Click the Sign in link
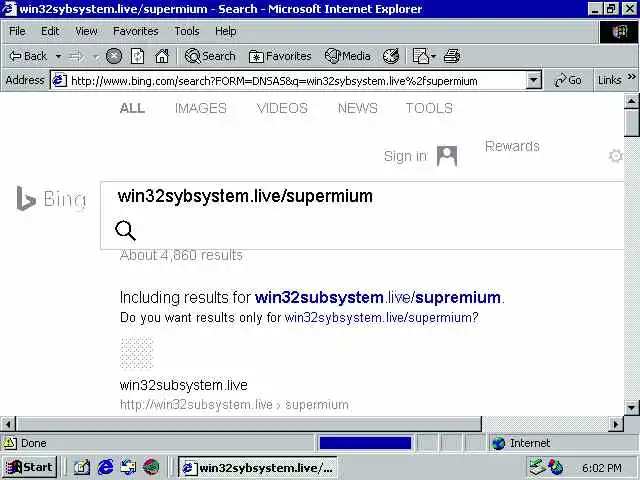640x480 pixels. [x=405, y=156]
